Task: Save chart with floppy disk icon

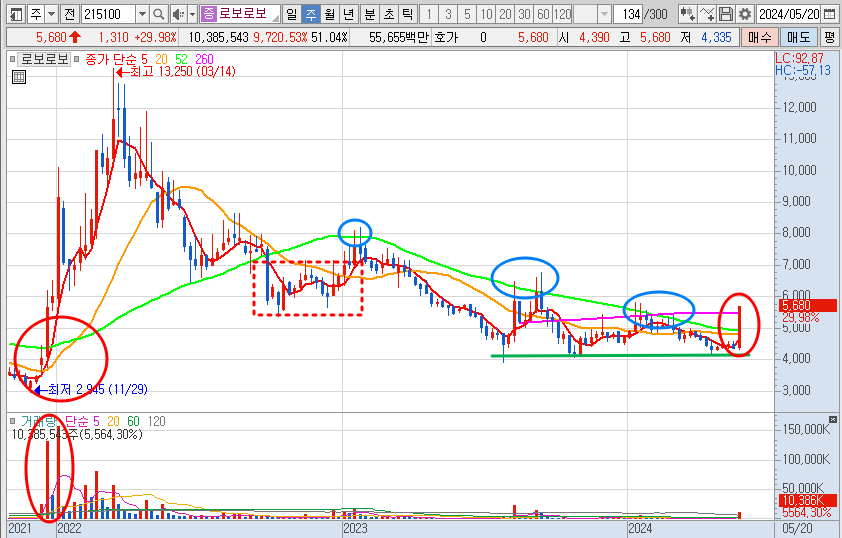Action: coord(725,14)
